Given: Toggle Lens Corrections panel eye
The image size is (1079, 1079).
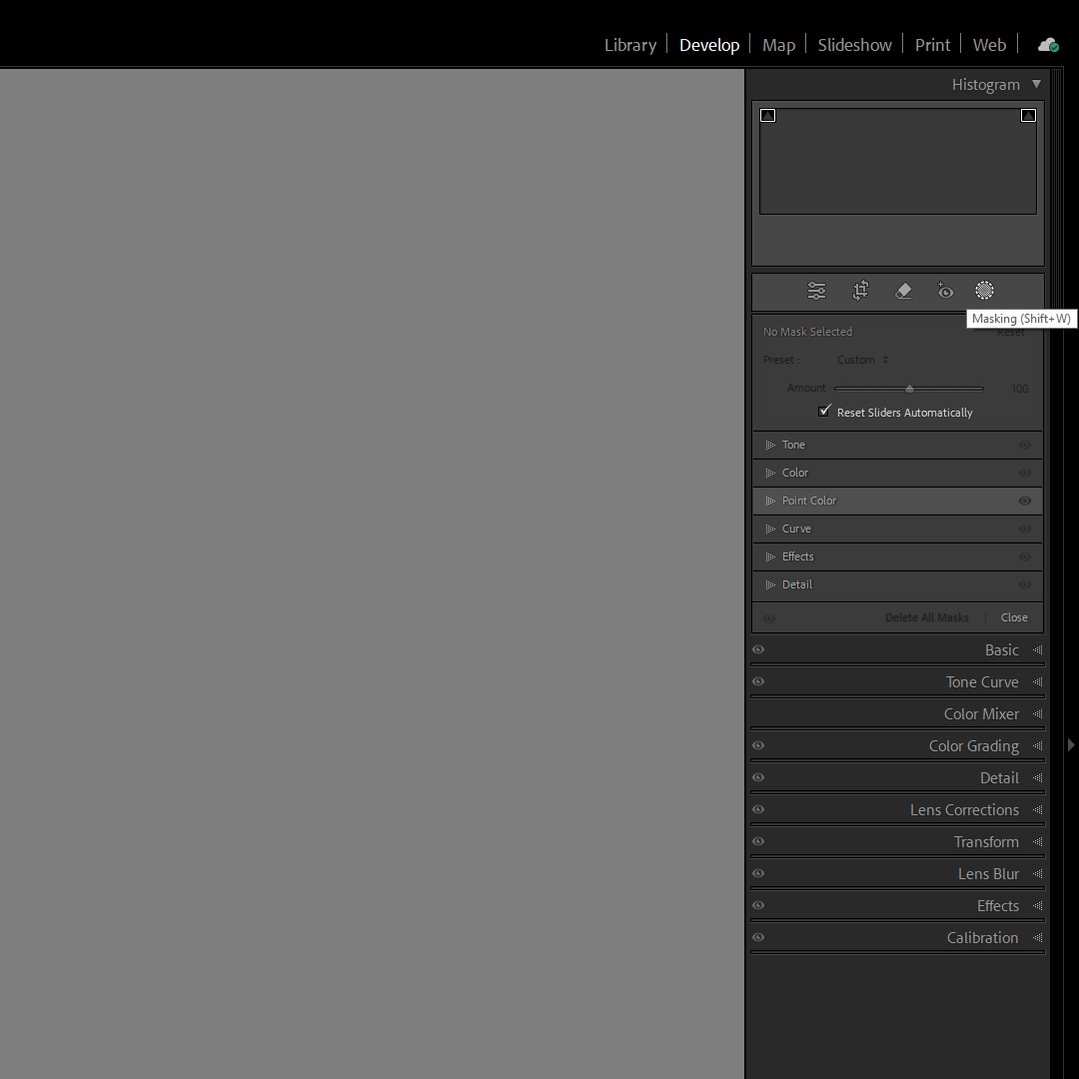Looking at the screenshot, I should point(758,809).
